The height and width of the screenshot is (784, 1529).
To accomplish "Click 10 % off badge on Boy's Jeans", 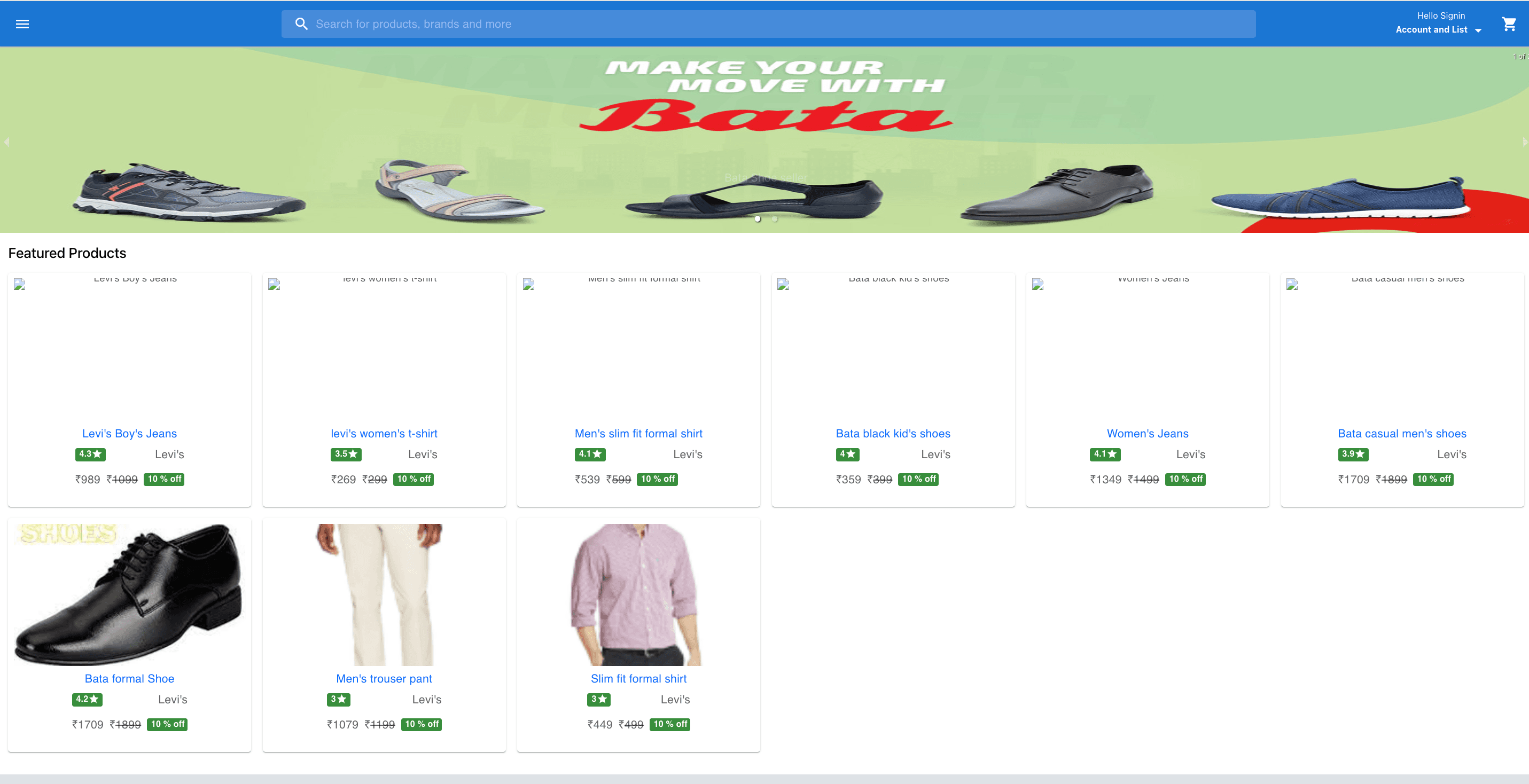I will pos(165,480).
